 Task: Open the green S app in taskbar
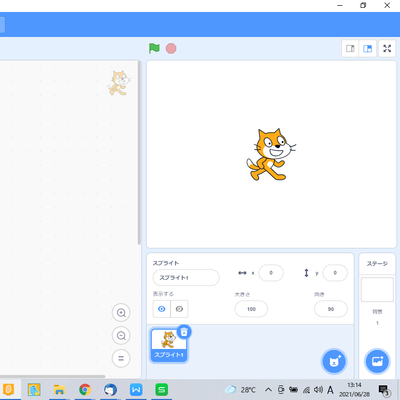[162, 389]
